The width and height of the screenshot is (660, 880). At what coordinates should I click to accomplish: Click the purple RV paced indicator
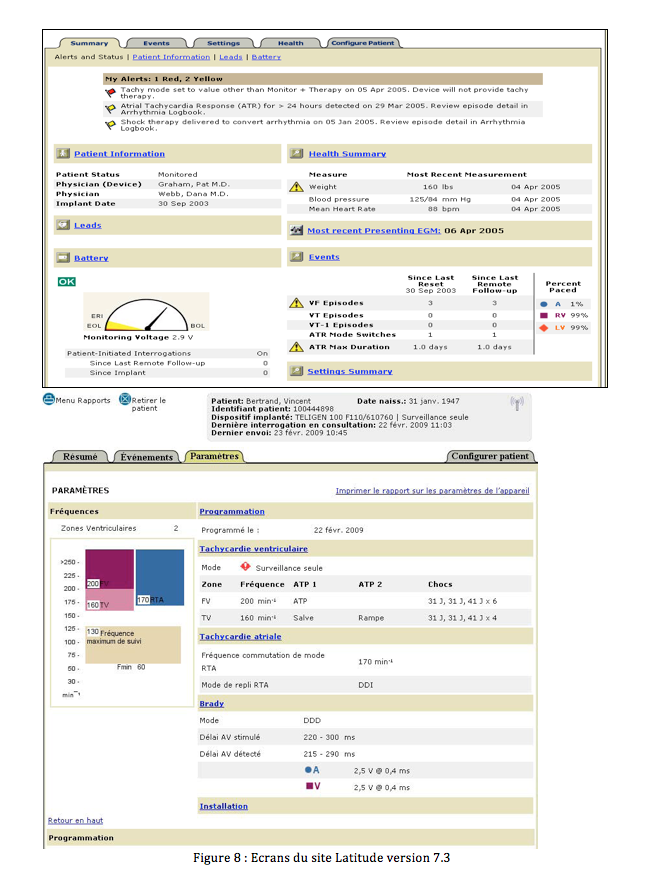[x=544, y=316]
